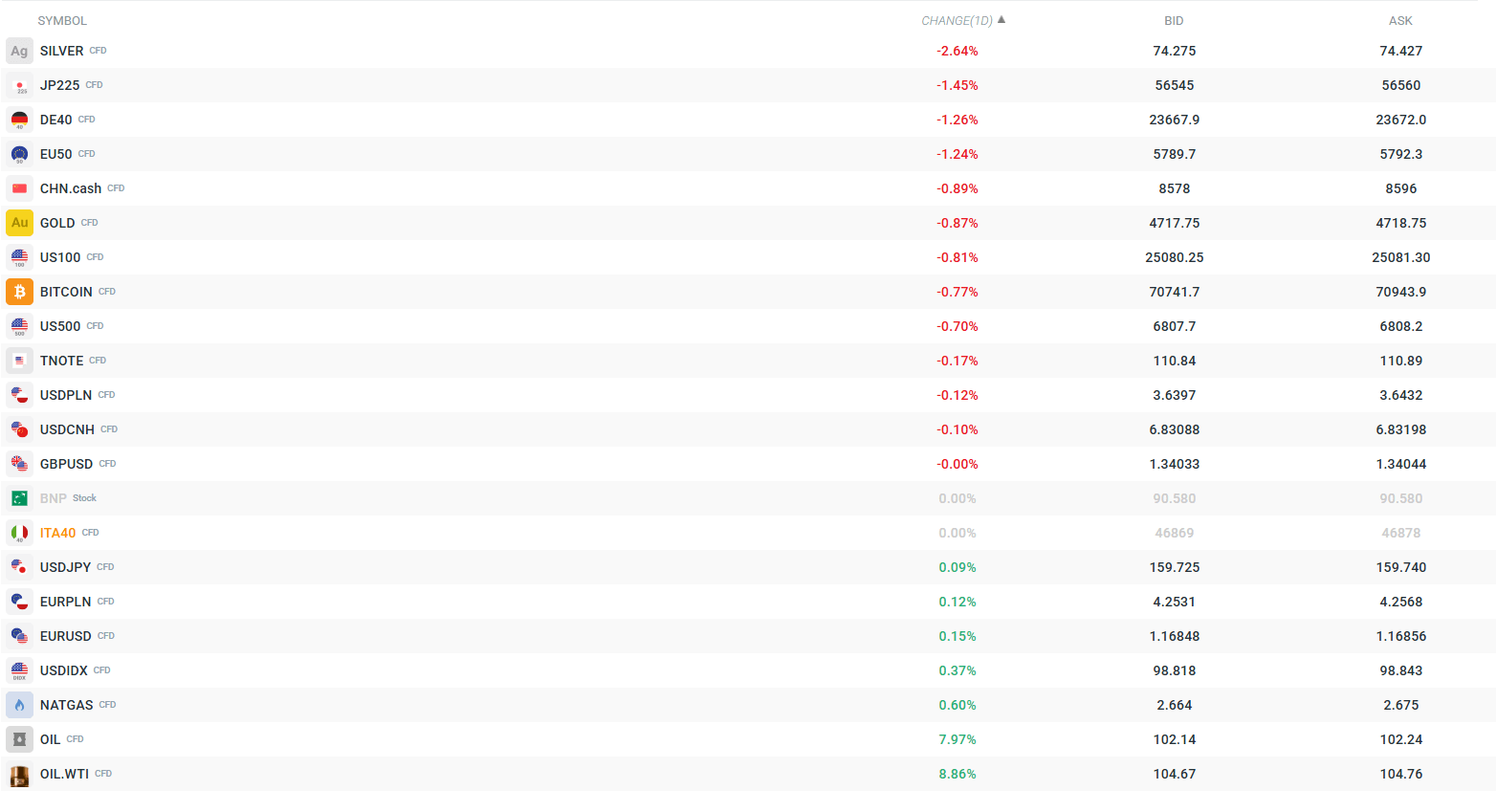Click the SILVER Ag symbol icon
Screen dimensions: 1496x812
tap(19, 51)
